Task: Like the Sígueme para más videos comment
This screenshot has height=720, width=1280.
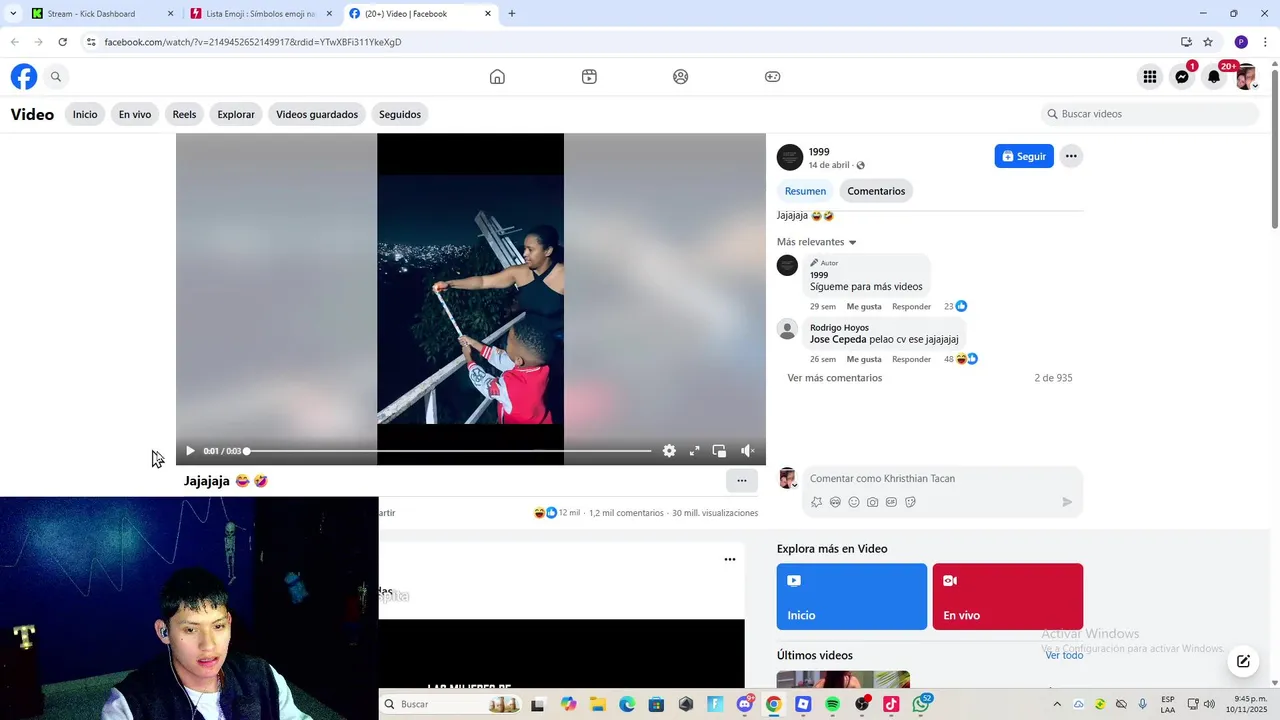Action: (864, 306)
